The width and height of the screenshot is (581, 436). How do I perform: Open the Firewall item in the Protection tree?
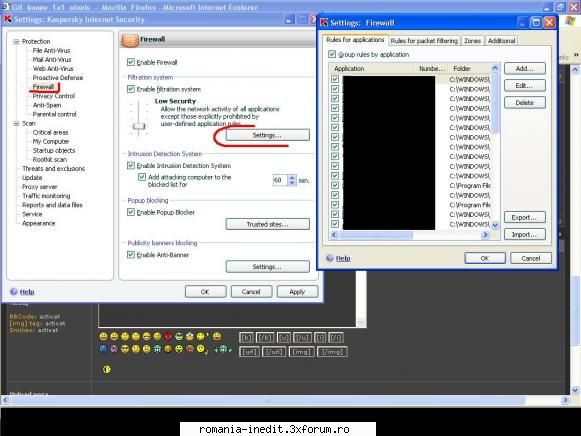tap(43, 87)
